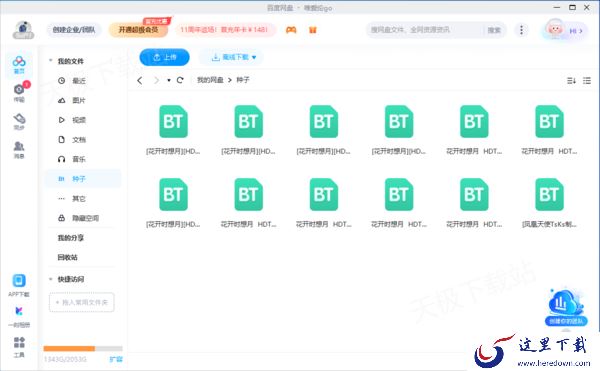Image resolution: width=600 pixels, height=371 pixels.
Task: Click the Hi > profile expander
Action: coord(576,31)
